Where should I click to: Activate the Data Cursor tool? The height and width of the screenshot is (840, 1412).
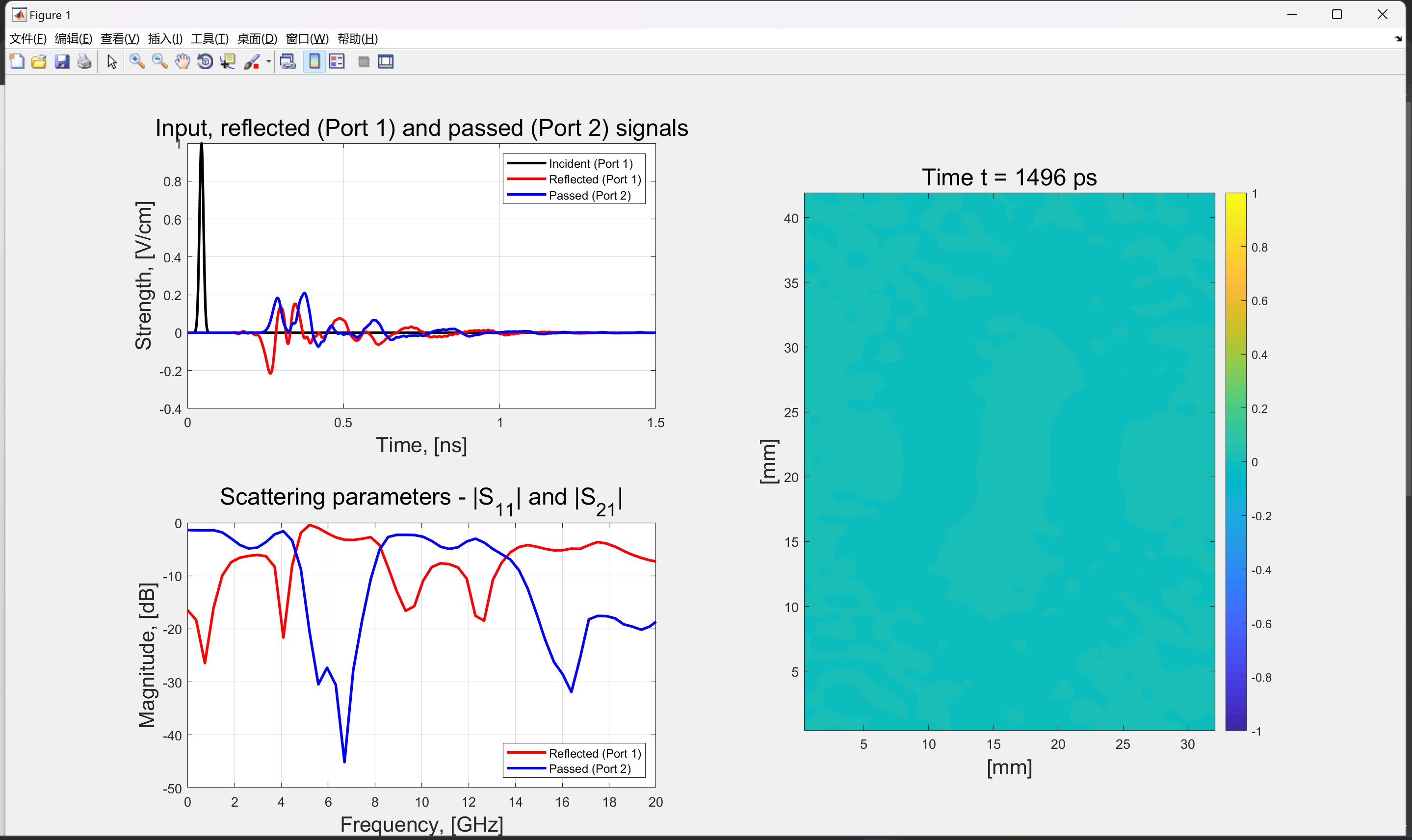pyautogui.click(x=228, y=62)
